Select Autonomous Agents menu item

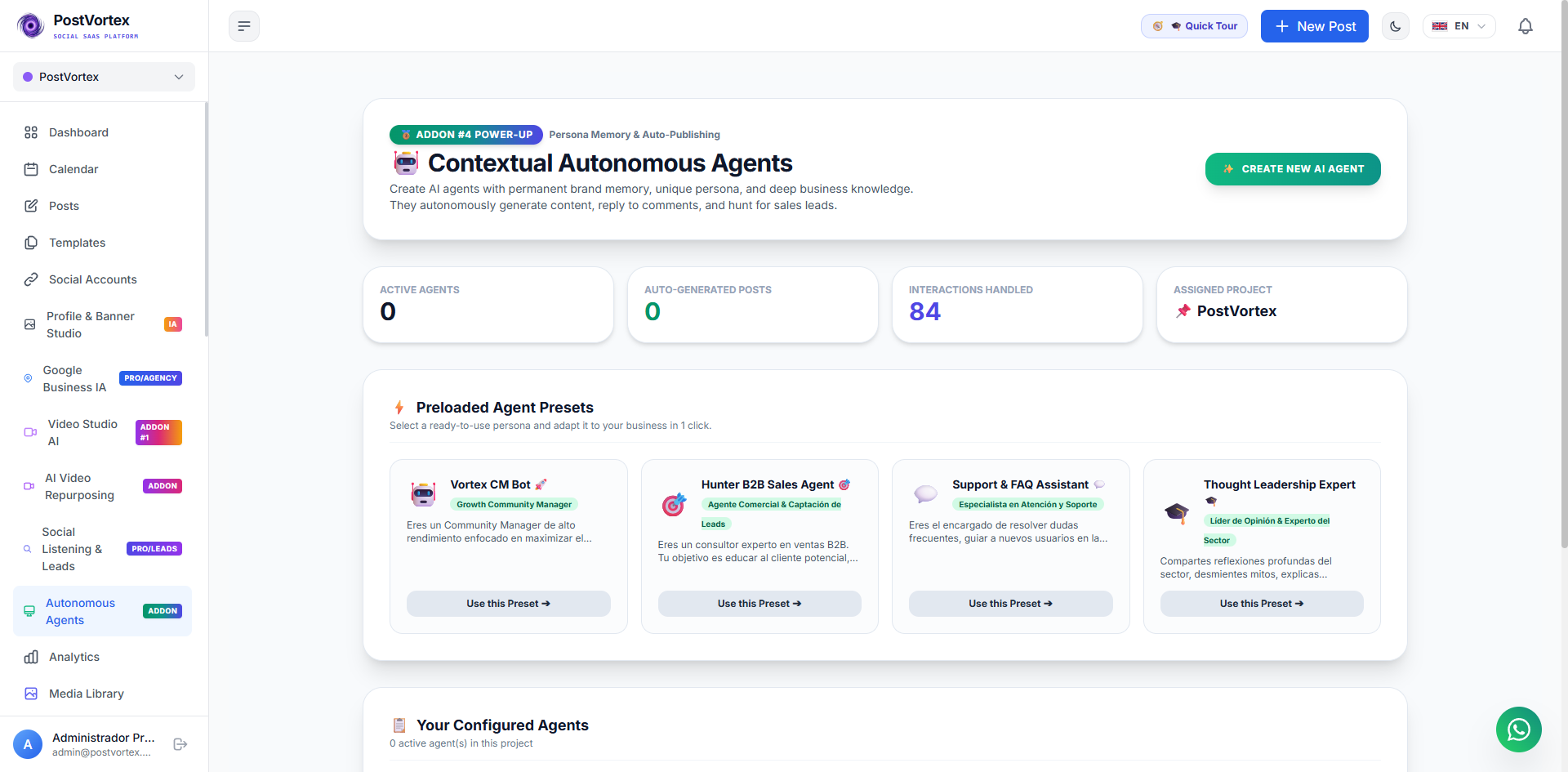[103, 611]
